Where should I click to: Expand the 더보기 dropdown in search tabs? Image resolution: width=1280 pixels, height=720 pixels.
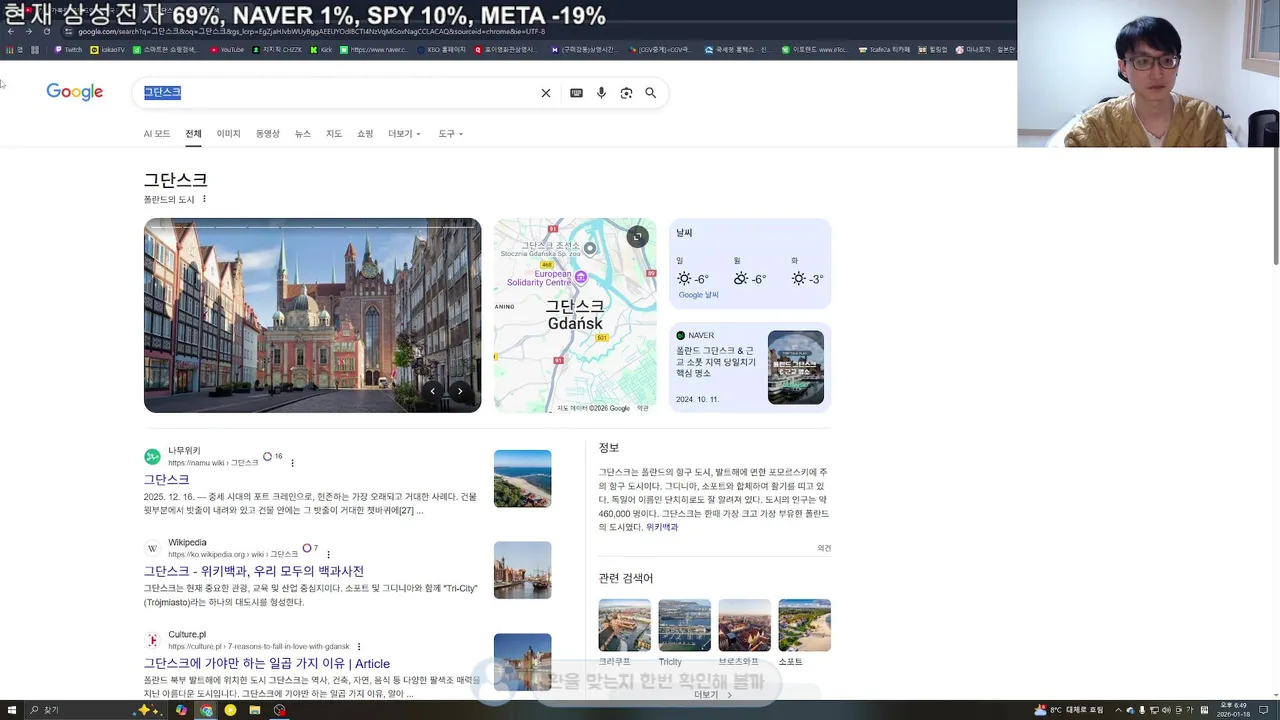pos(404,134)
